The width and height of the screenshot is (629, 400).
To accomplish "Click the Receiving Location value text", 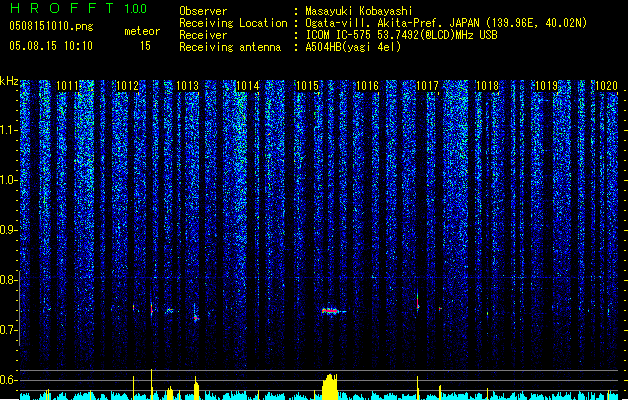I will point(446,23).
